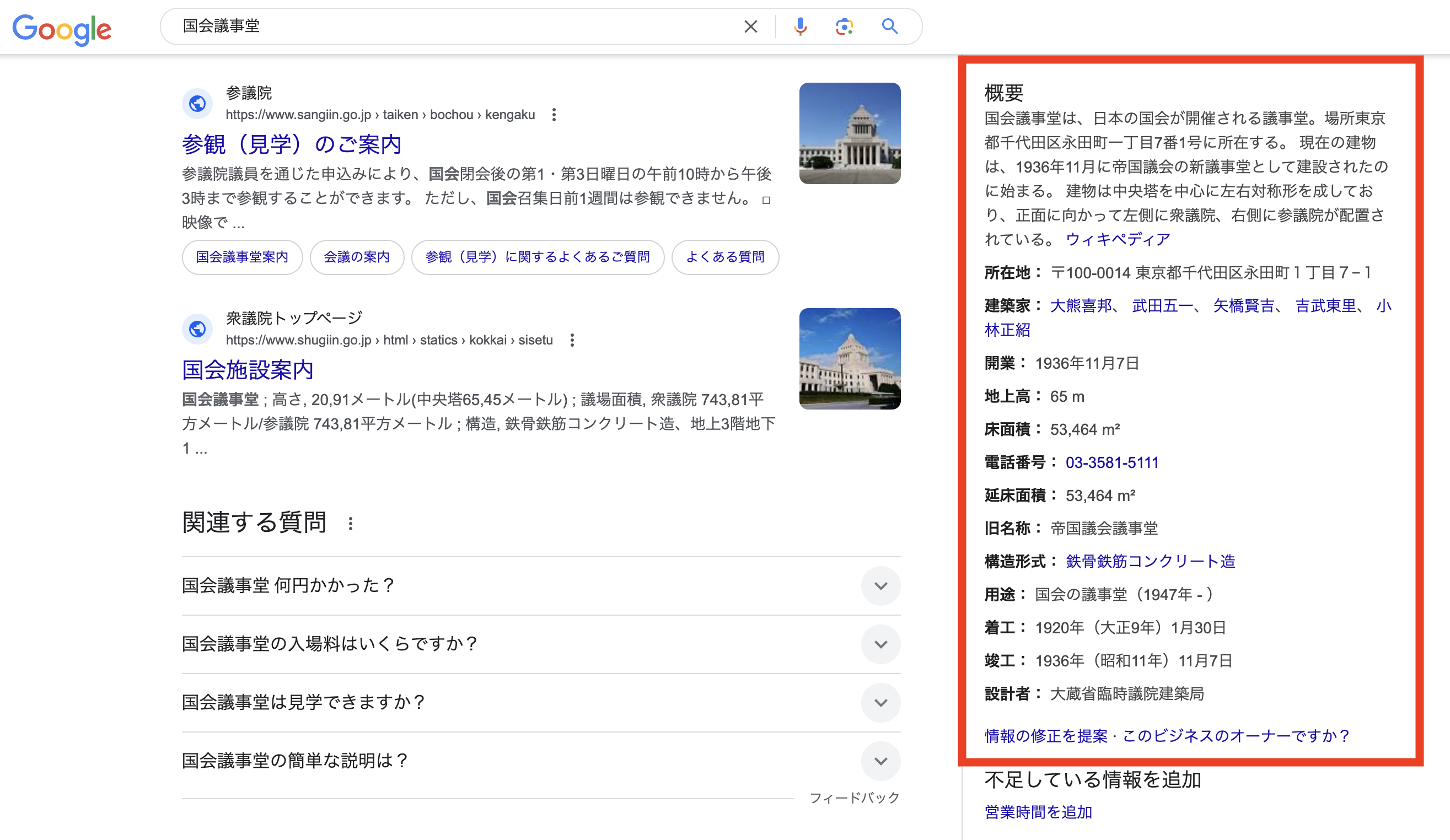Image resolution: width=1450 pixels, height=840 pixels.
Task: Click the designer value 大蔵省臨時議院建築局
Action: [1126, 694]
